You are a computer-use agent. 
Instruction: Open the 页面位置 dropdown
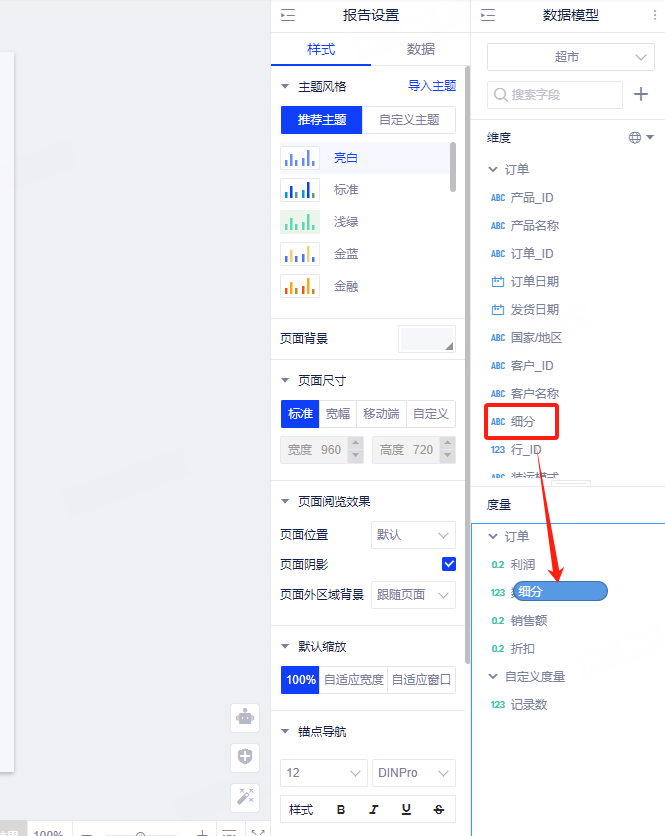pos(413,535)
